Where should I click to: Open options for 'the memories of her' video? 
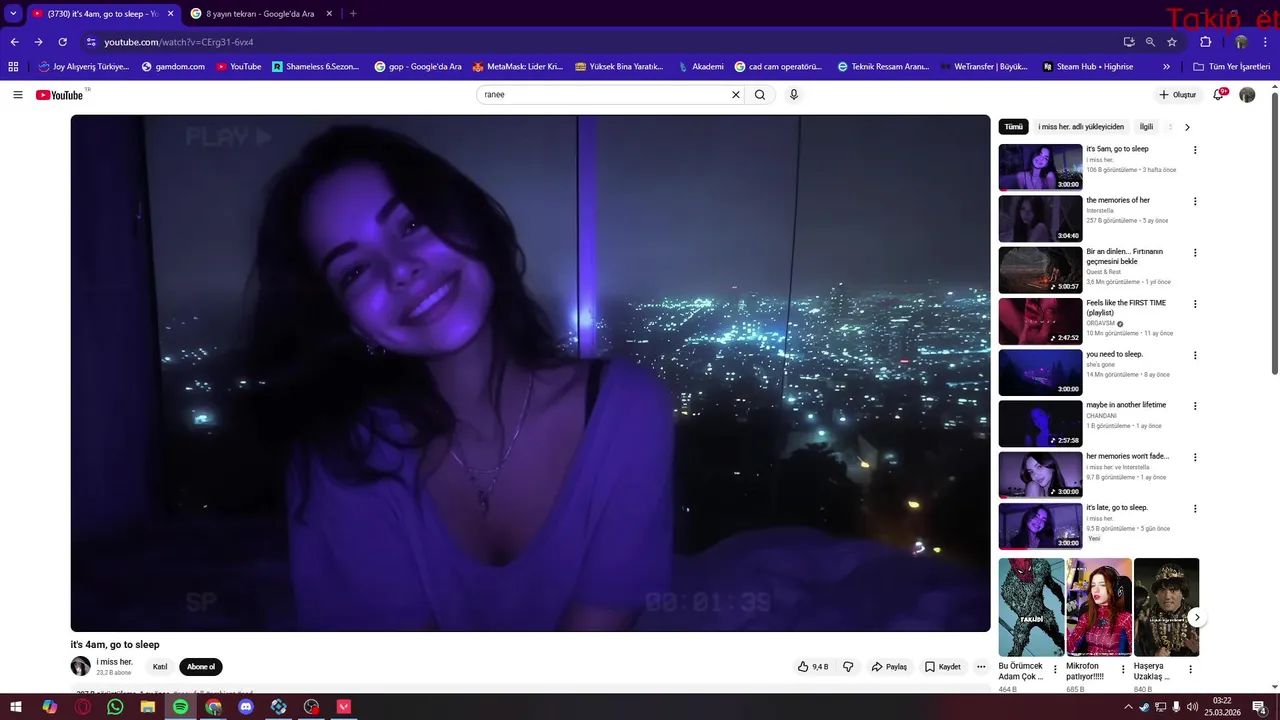coord(1195,201)
